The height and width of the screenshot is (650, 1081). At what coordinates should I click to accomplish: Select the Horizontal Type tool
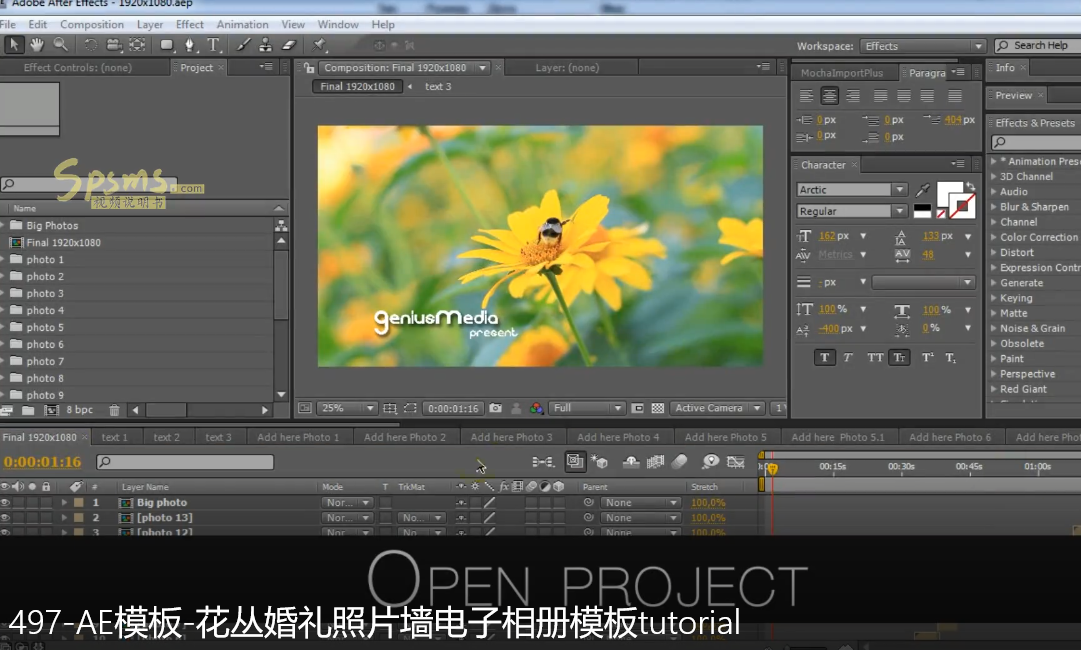click(x=213, y=45)
